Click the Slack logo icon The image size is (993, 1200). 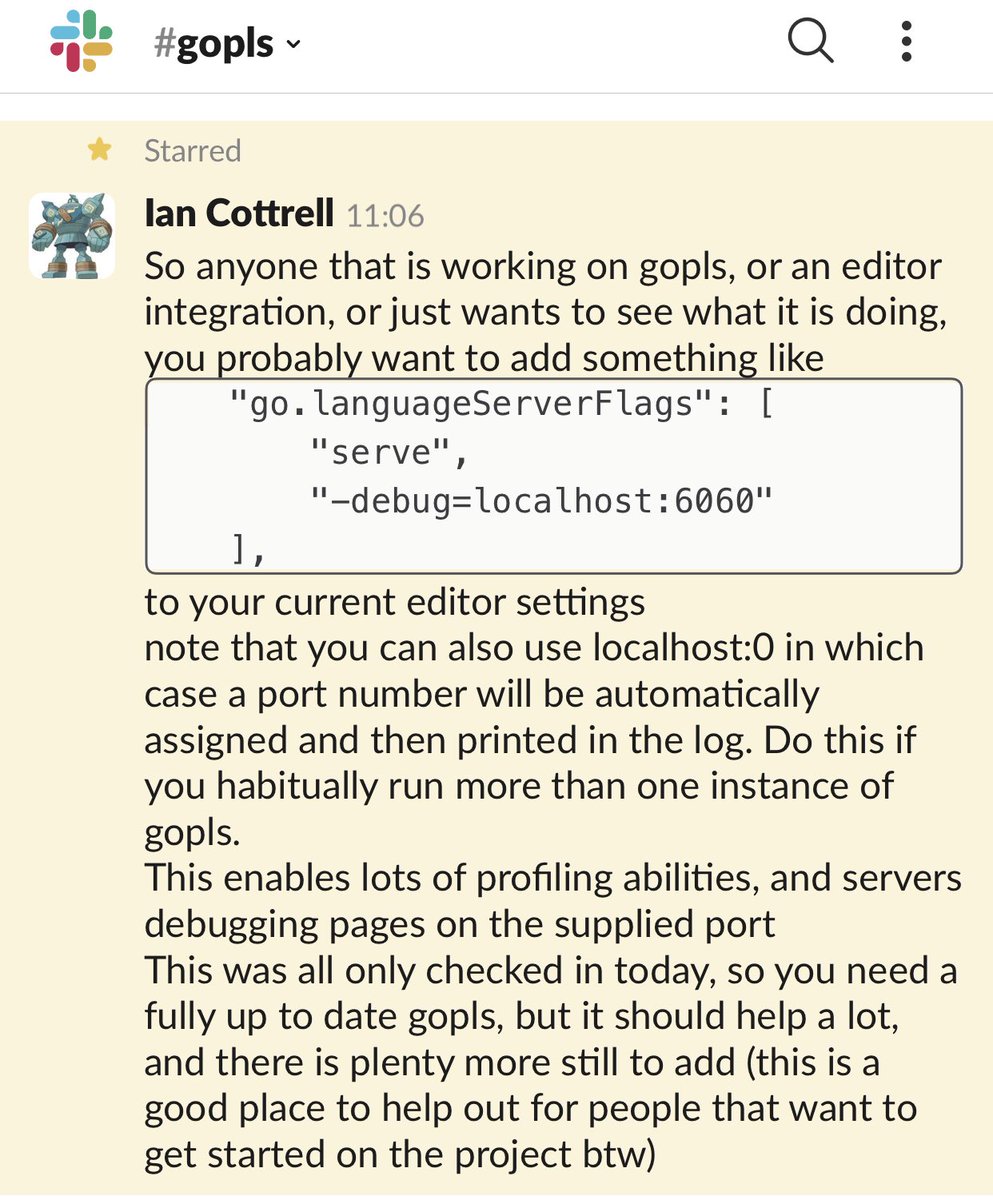point(81,41)
